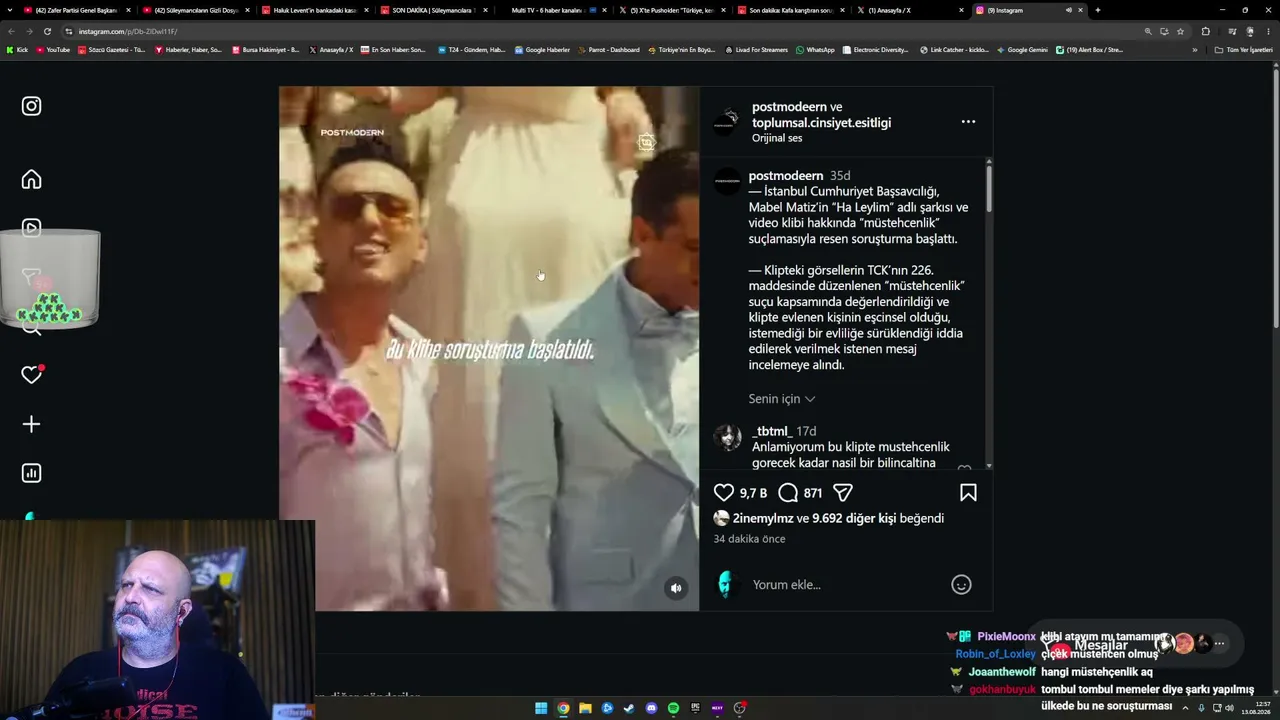The image size is (1280, 720).
Task: Open Discord from the taskbar
Action: [x=651, y=708]
